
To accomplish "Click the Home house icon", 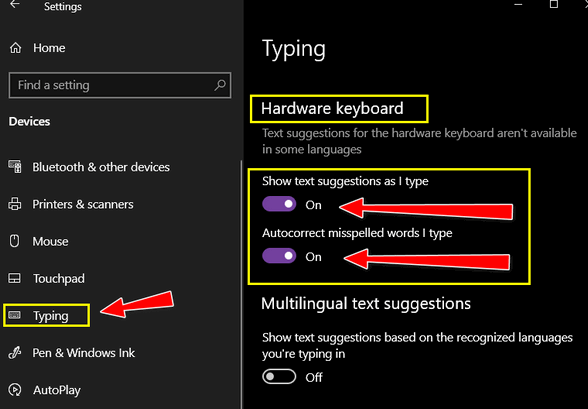I will point(15,48).
